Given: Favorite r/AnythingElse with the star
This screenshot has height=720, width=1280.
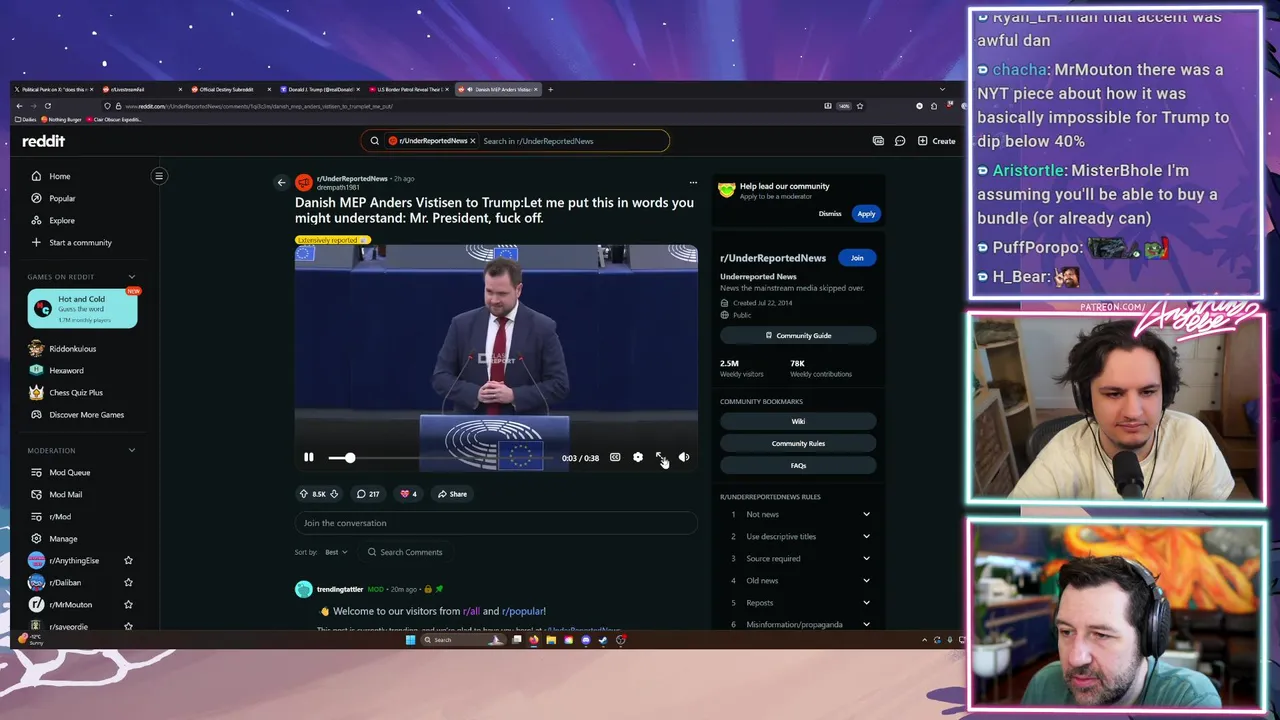Looking at the screenshot, I should (128, 561).
